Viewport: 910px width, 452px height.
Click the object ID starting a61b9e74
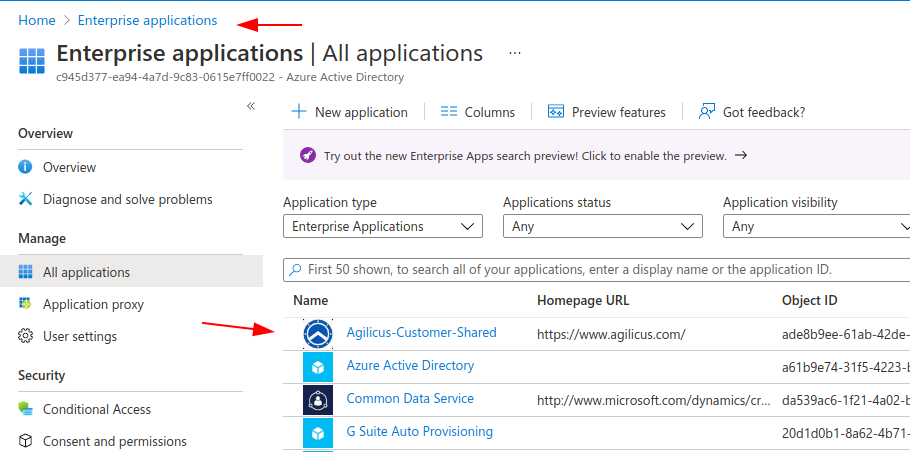(846, 367)
